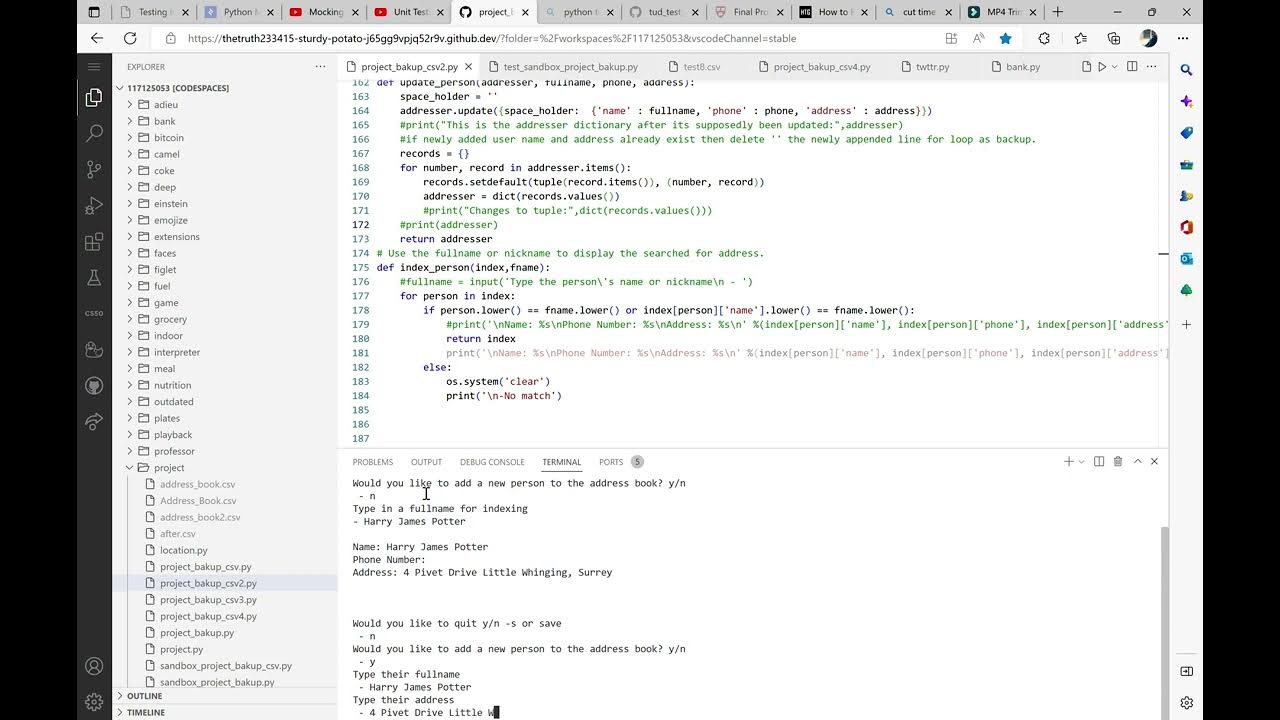Split the terminal
Viewport: 1280px width, 720px height.
click(1099, 462)
